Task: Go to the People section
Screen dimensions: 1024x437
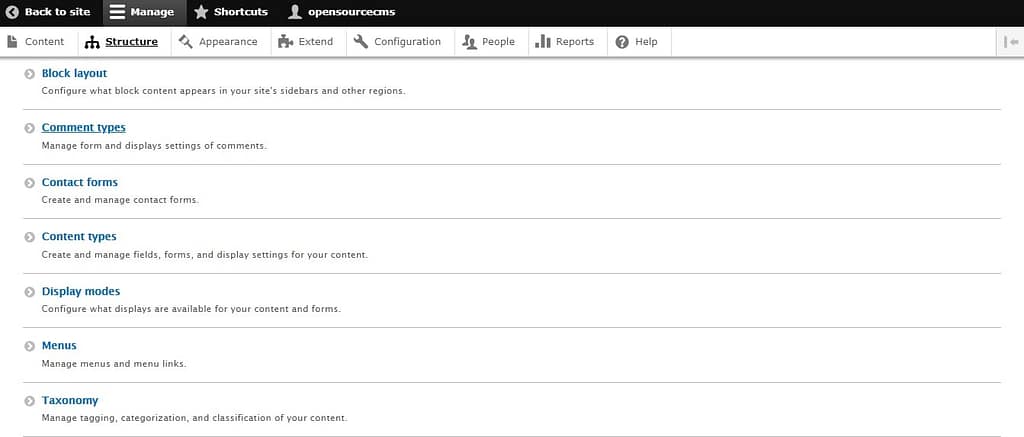Action: point(489,42)
